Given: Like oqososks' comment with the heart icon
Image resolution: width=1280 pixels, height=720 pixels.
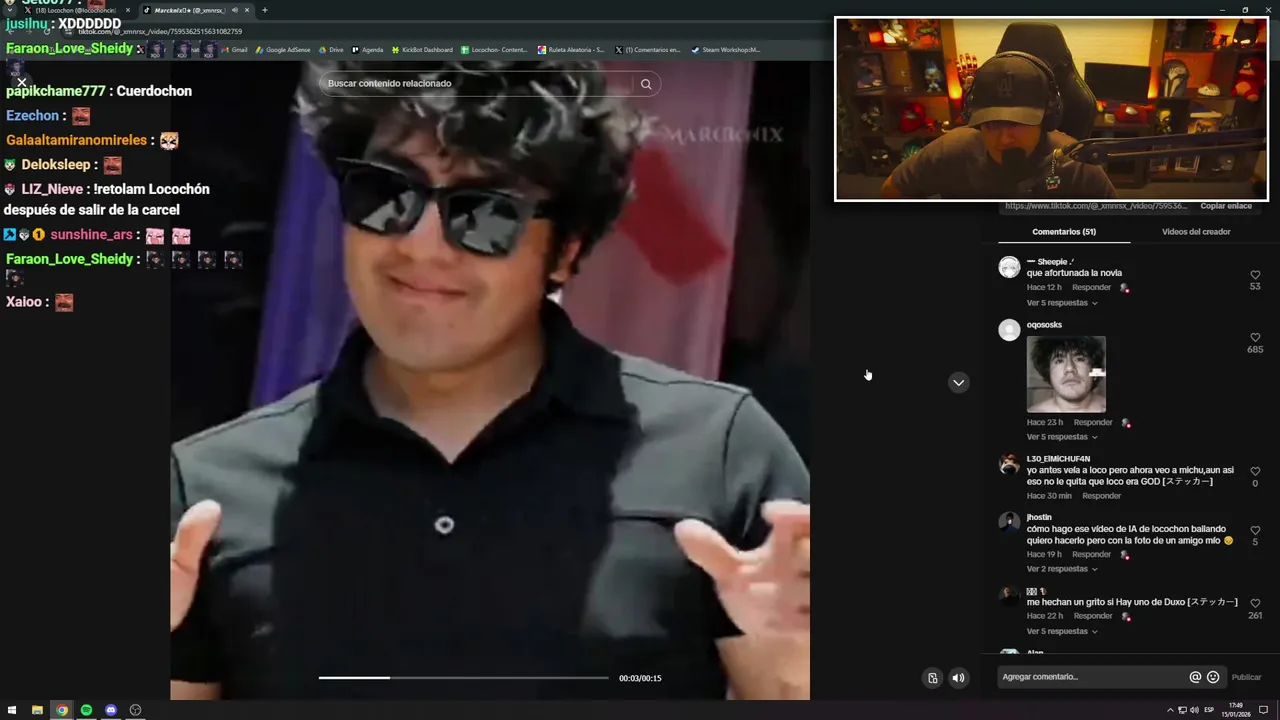Looking at the screenshot, I should coord(1255,338).
